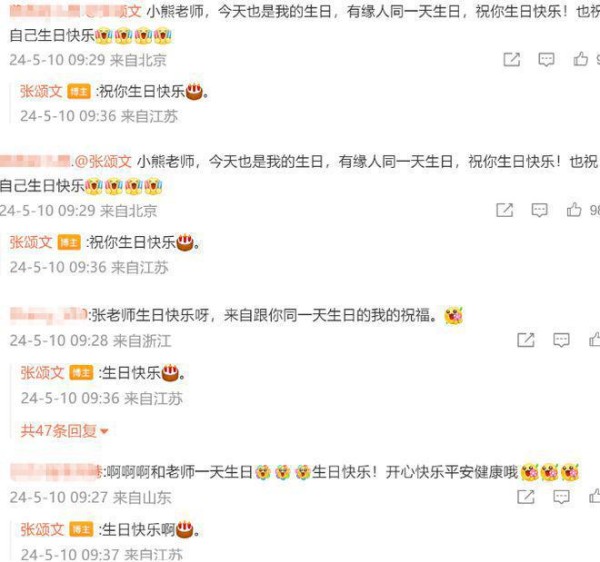
Task: Open 张颂文 profile from first 祝你生日快乐 reply
Action: click(x=41, y=91)
